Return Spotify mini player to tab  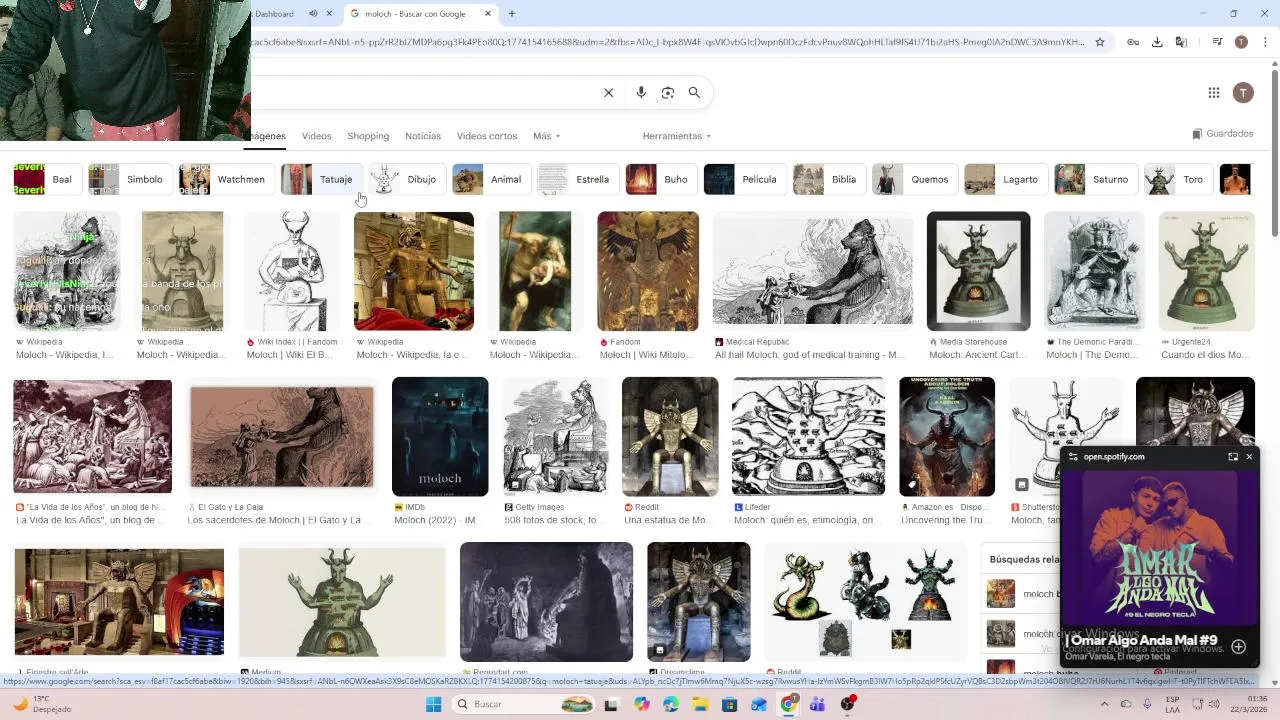[x=1233, y=457]
